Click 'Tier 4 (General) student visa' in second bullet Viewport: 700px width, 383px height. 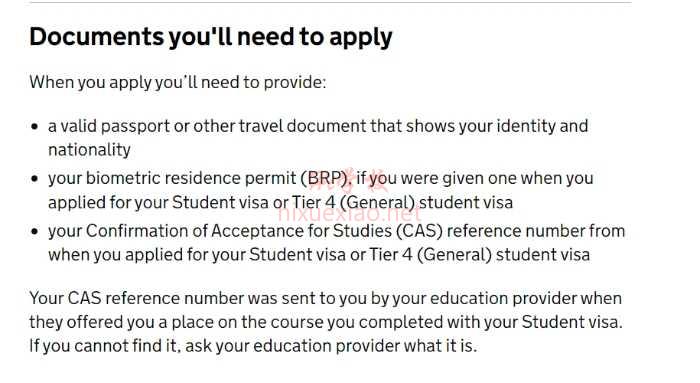402,203
